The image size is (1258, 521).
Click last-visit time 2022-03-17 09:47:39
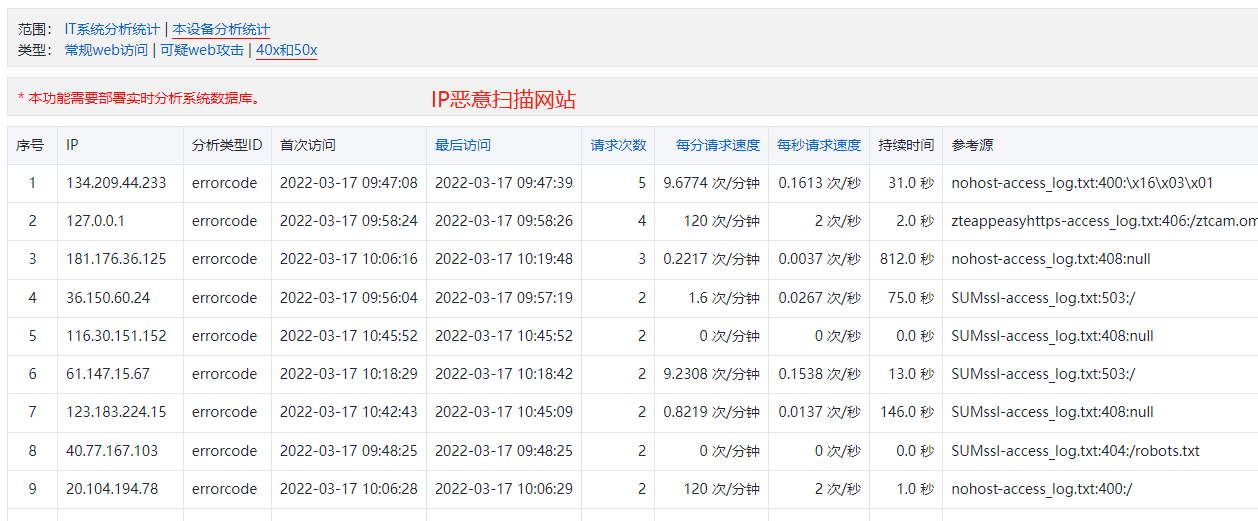coord(504,183)
